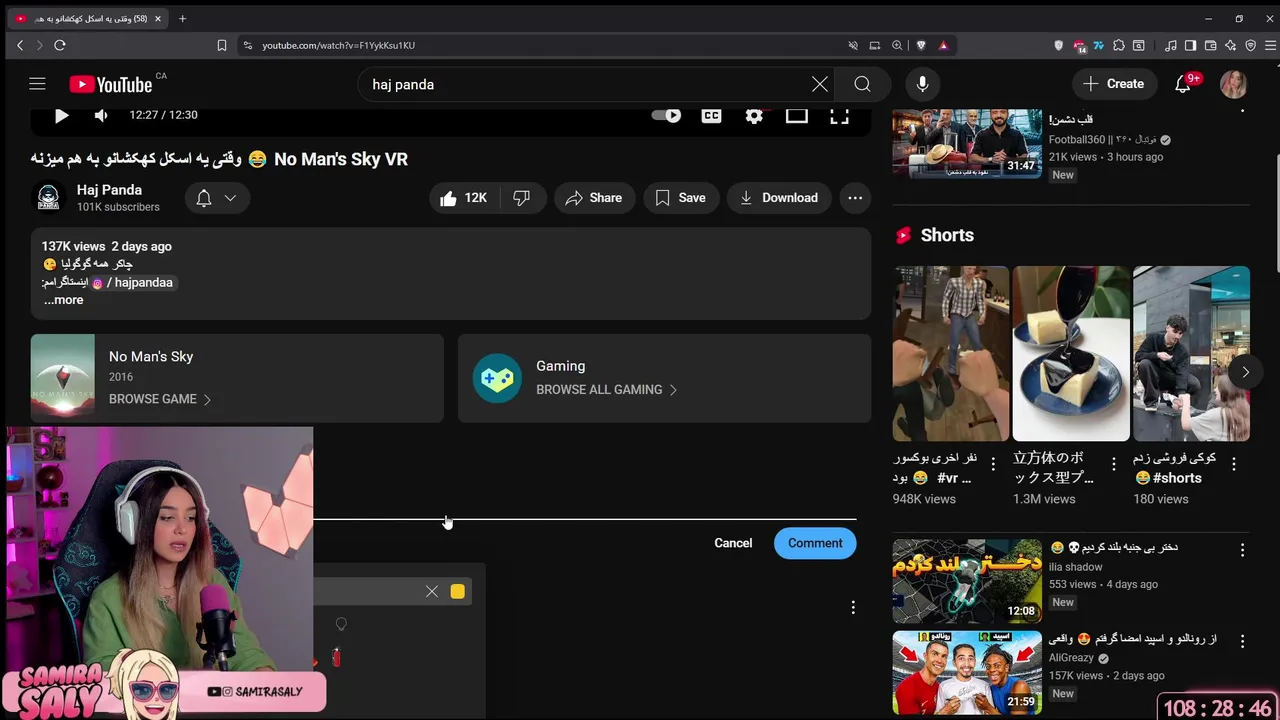Viewport: 1280px width, 720px height.
Task: Open hajpandaa Instagram link
Action: click(132, 282)
